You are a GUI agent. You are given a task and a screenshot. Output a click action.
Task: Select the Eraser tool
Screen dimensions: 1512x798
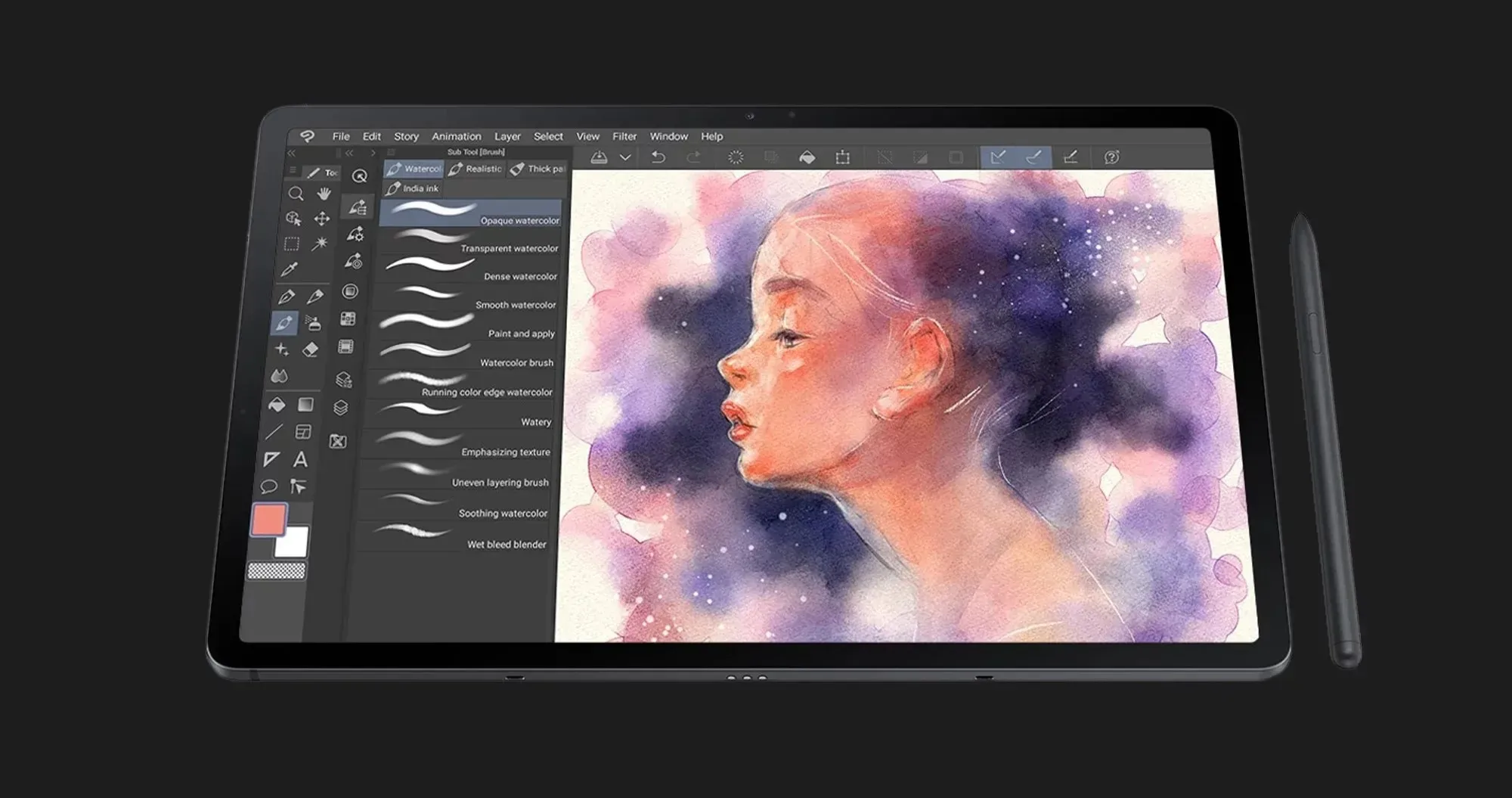310,349
